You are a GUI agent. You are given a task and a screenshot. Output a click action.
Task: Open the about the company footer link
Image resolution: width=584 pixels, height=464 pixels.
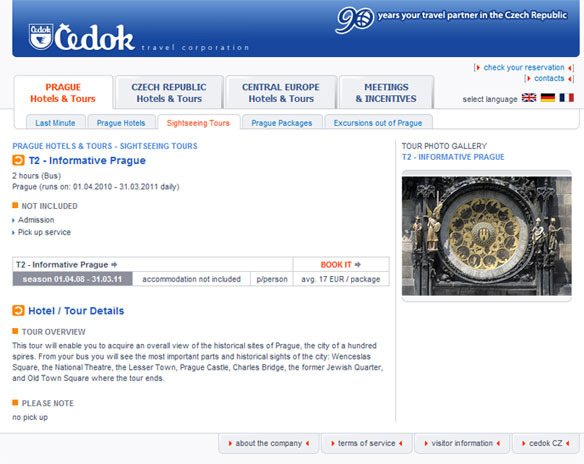[269, 443]
